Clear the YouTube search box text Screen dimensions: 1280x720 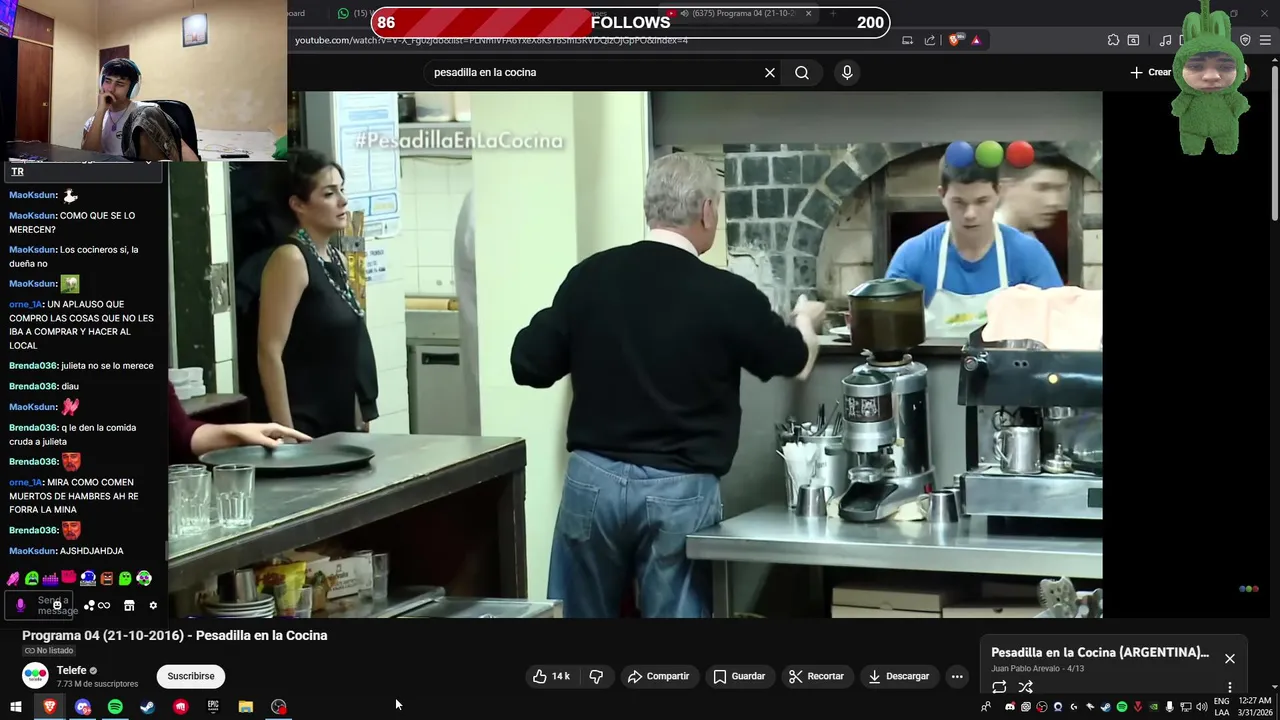click(770, 72)
